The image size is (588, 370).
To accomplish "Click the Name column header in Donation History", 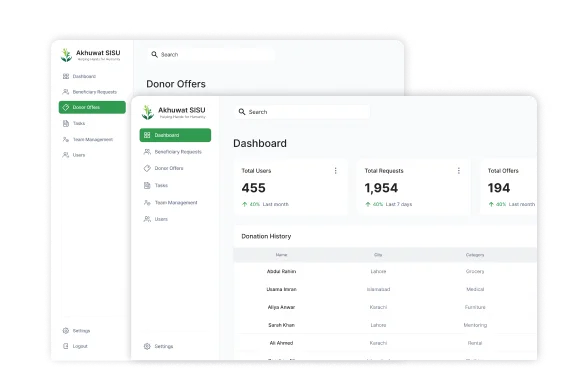I will point(281,255).
